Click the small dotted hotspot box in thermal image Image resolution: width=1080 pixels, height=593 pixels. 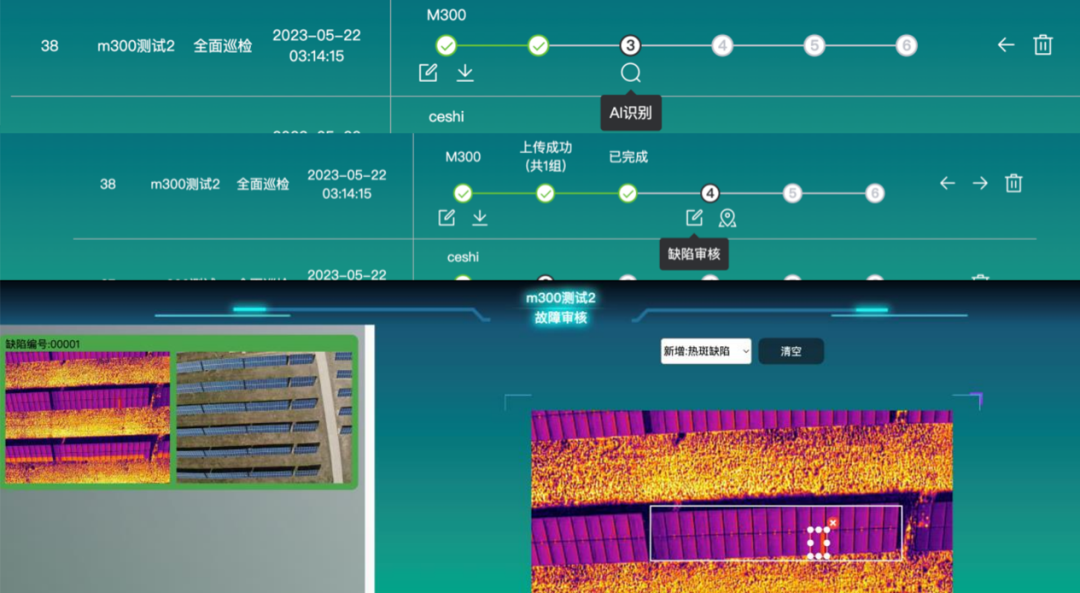coord(818,542)
